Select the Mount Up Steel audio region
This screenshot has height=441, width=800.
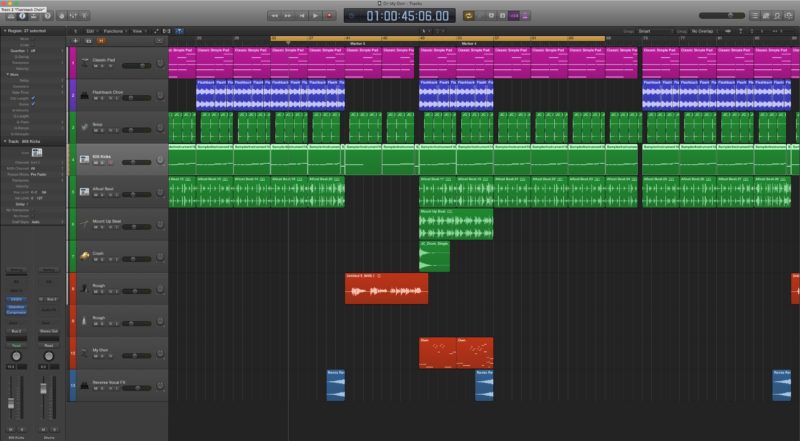point(456,224)
